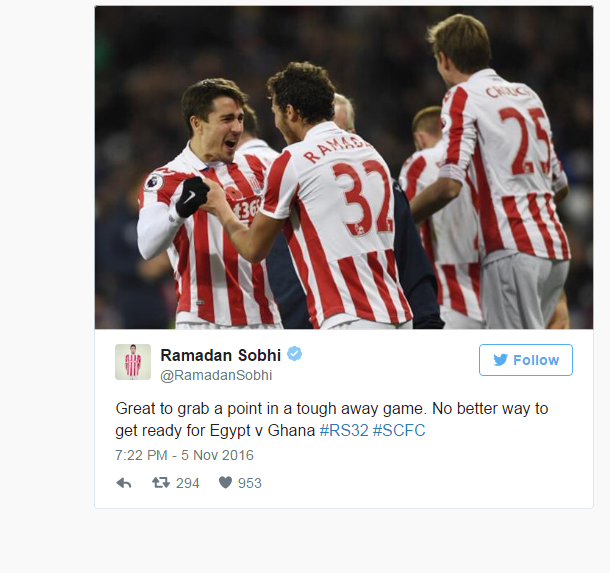Click the blue verified badge
This screenshot has height=573, width=615.
[x=295, y=354]
